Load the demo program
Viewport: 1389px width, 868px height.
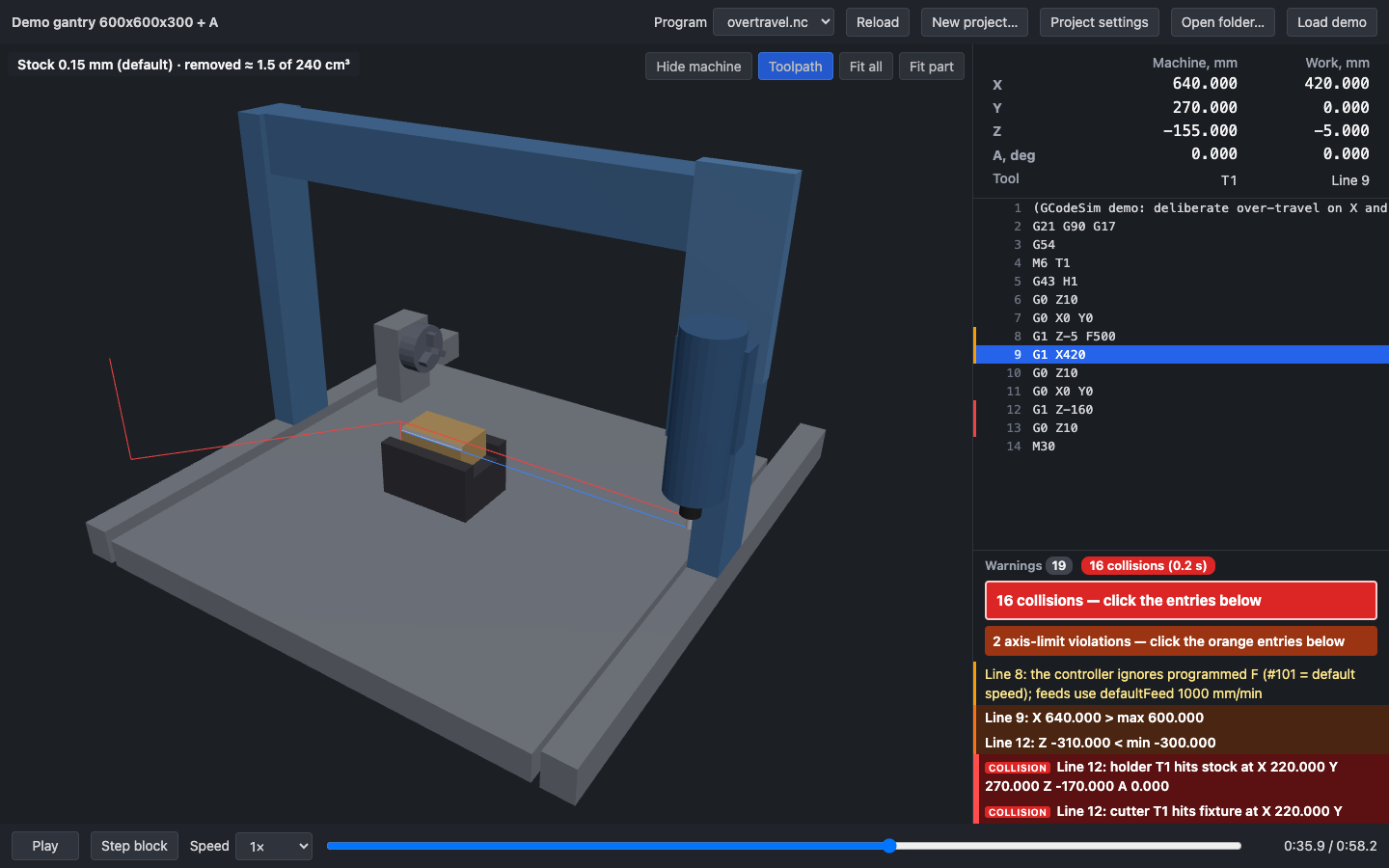point(1331,22)
